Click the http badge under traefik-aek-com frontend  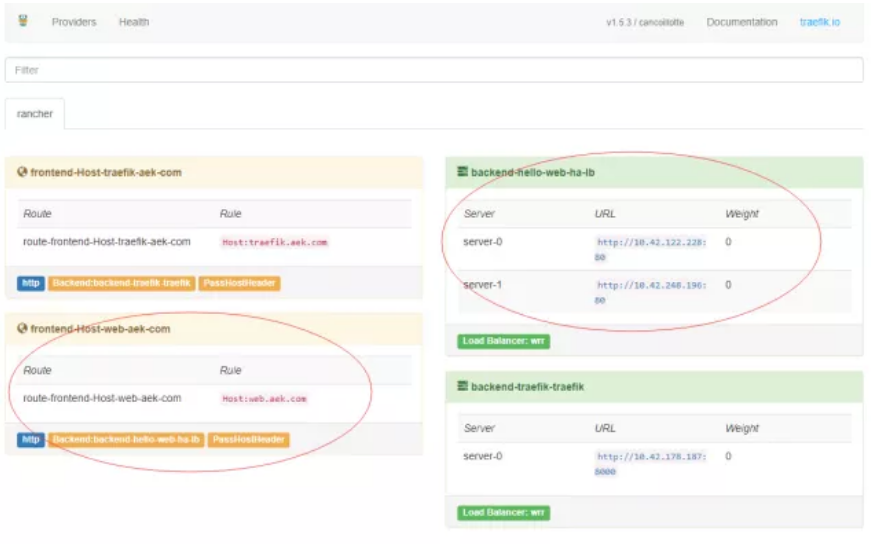click(x=31, y=283)
